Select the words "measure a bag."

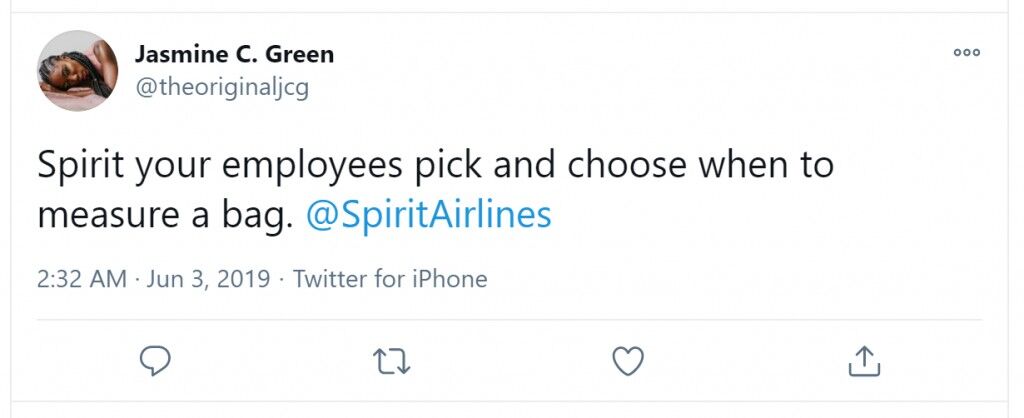(163, 217)
